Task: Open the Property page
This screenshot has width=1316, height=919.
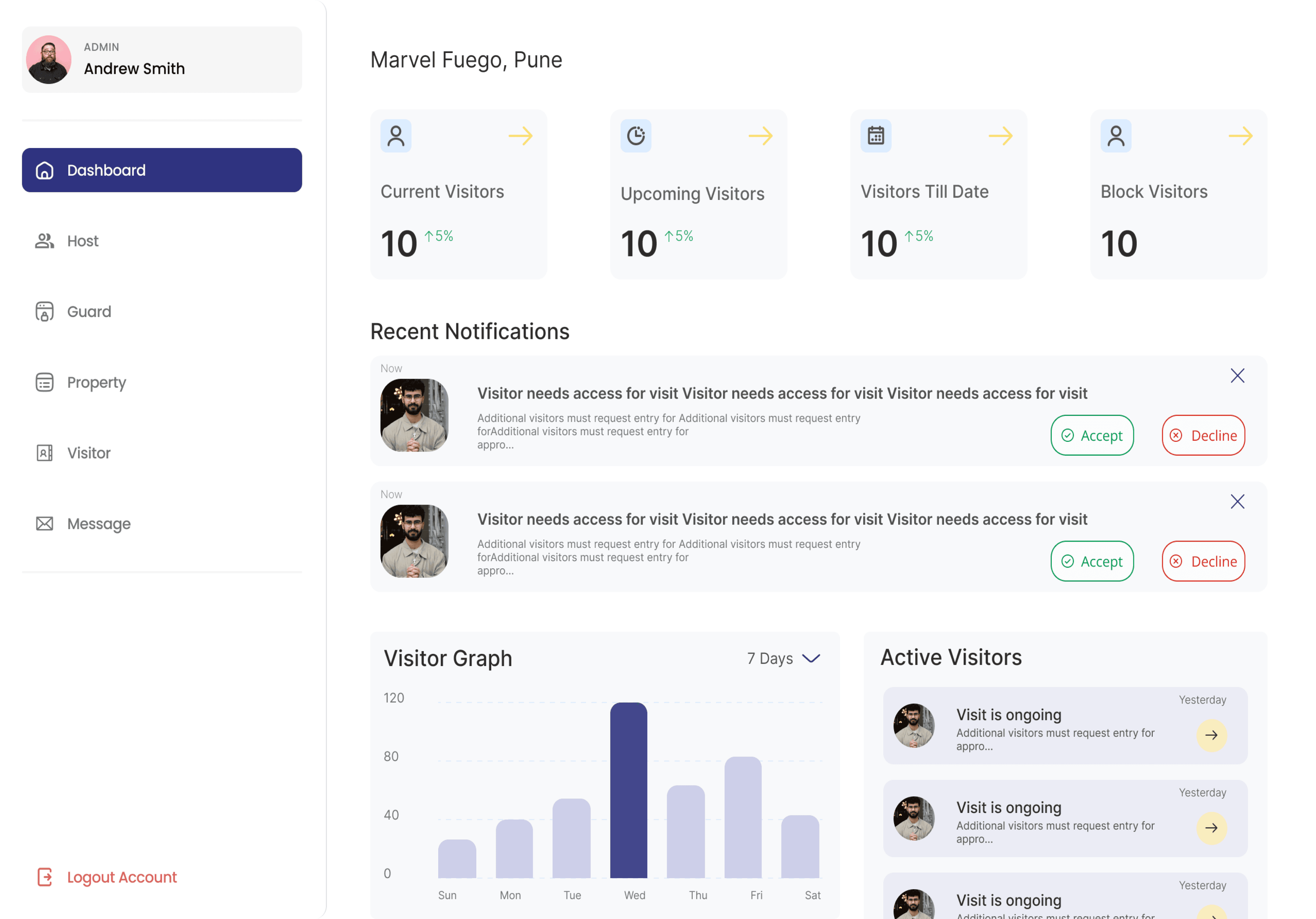Action: (96, 382)
